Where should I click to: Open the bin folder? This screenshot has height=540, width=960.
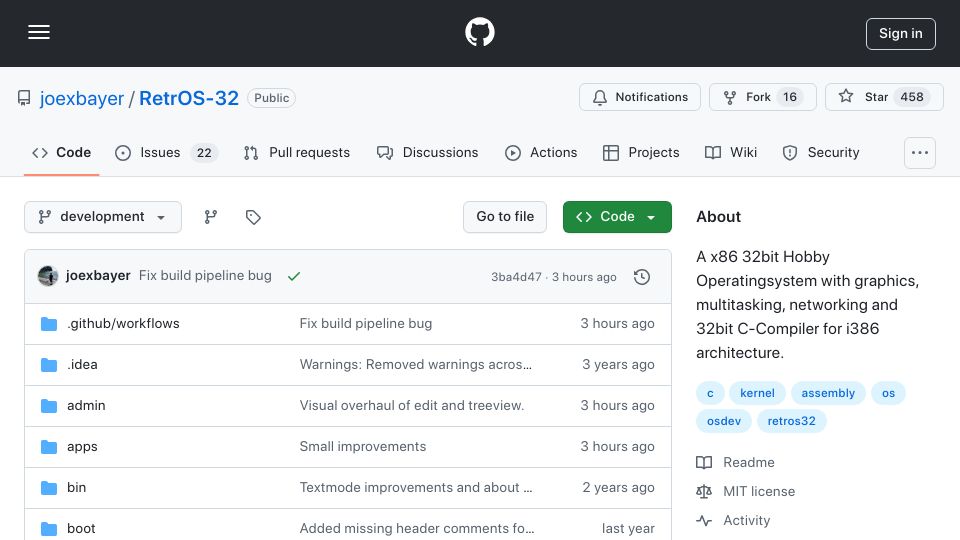coord(77,487)
